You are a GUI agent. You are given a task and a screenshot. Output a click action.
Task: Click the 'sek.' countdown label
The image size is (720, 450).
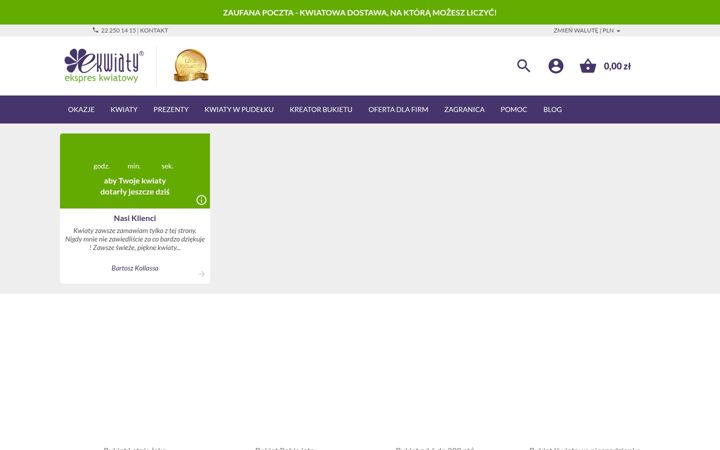click(167, 166)
